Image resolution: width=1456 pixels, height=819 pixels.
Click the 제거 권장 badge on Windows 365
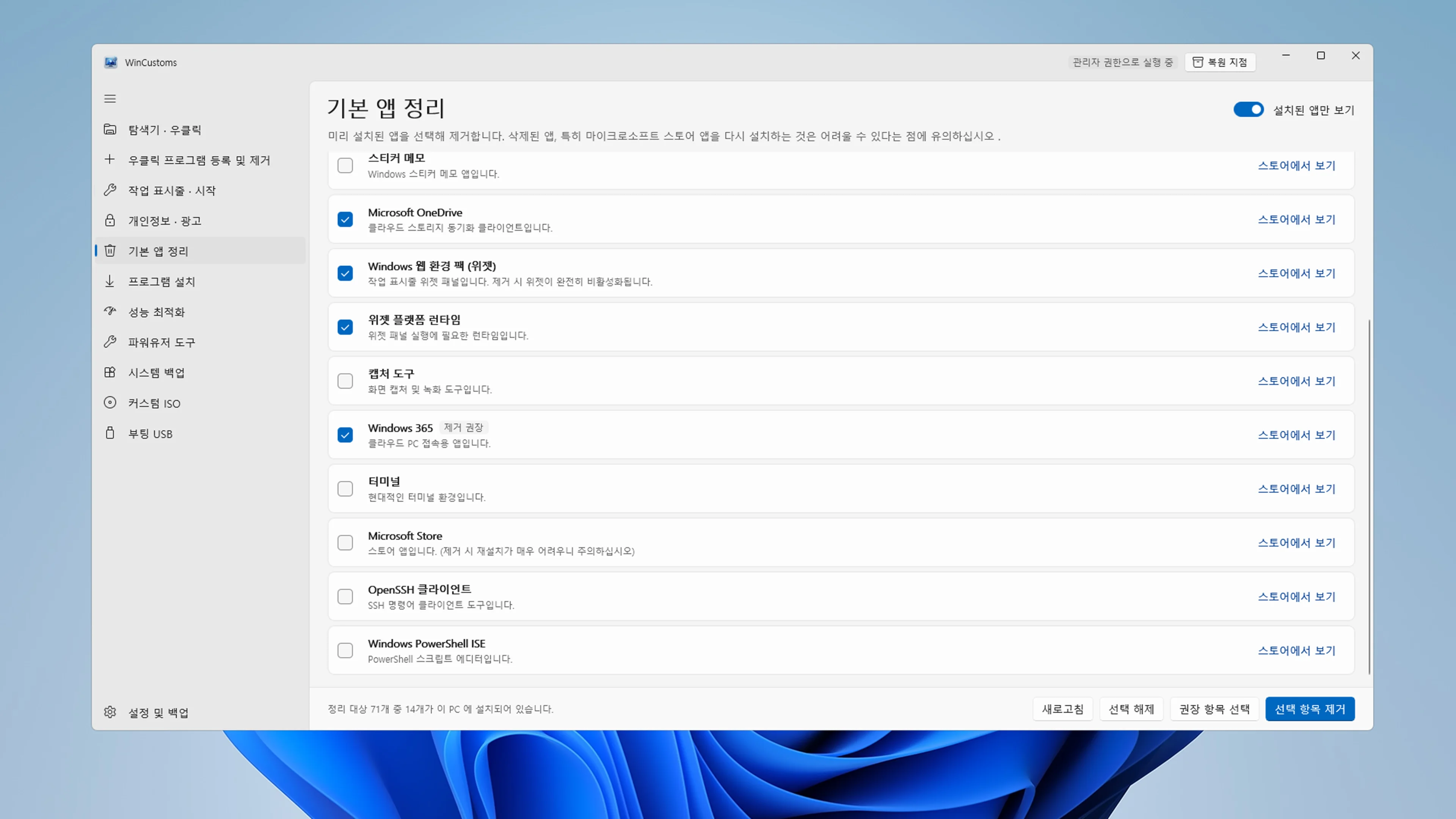pos(463,427)
